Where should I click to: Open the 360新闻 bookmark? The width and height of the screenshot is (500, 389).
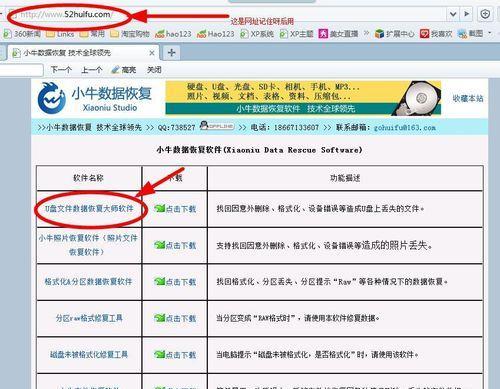22,34
